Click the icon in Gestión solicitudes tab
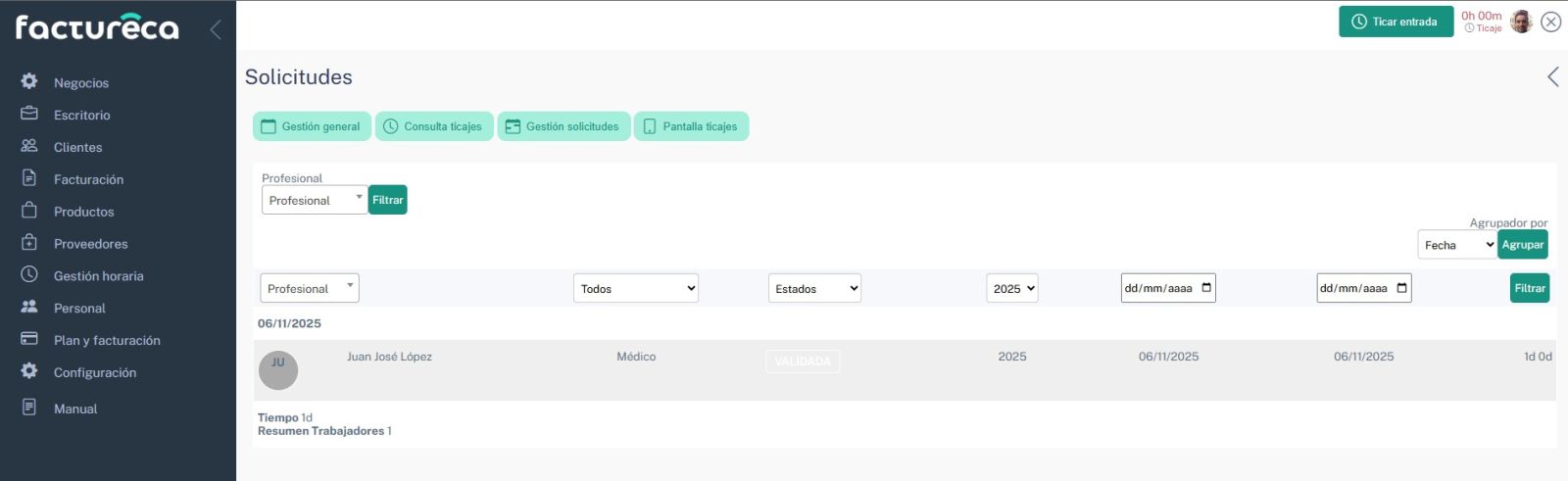The width and height of the screenshot is (1568, 481). coord(513,126)
